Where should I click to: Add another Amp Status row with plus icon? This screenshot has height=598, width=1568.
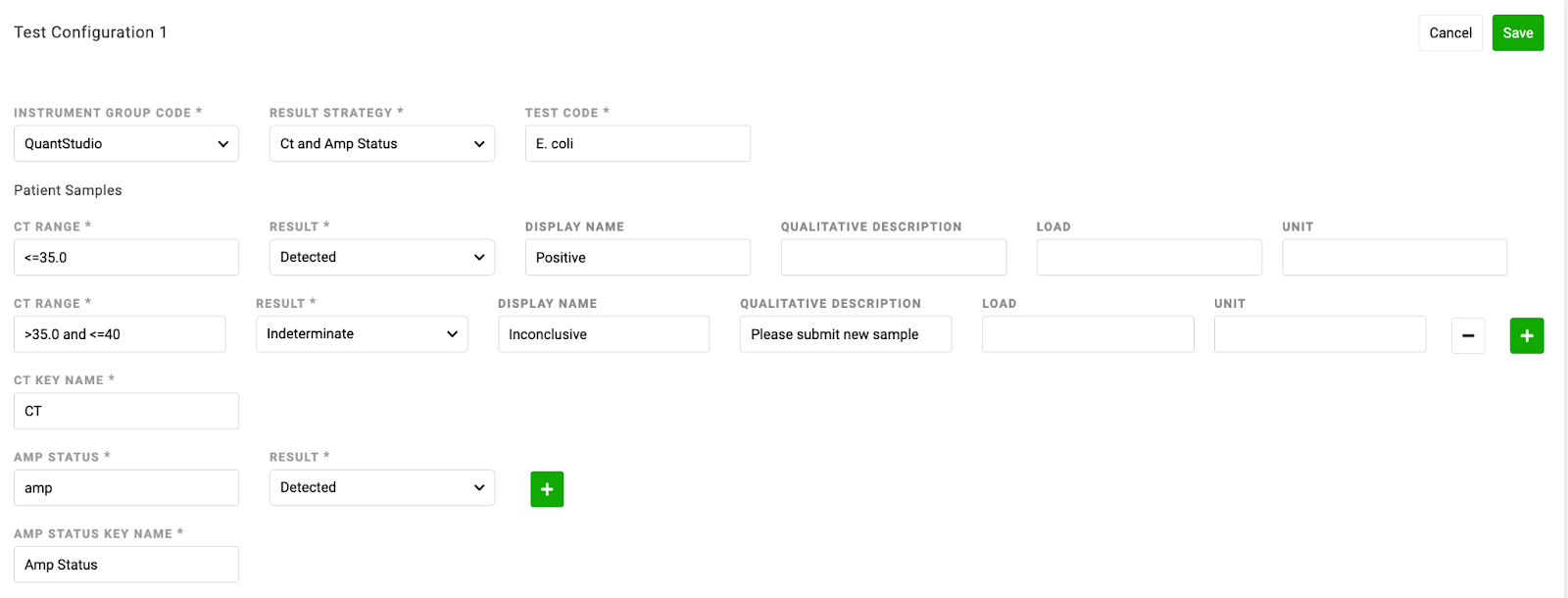click(x=547, y=489)
